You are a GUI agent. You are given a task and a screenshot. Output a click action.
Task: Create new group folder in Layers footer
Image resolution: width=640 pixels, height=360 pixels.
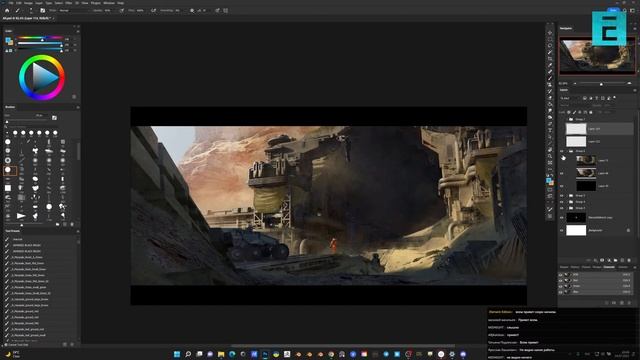point(616,260)
